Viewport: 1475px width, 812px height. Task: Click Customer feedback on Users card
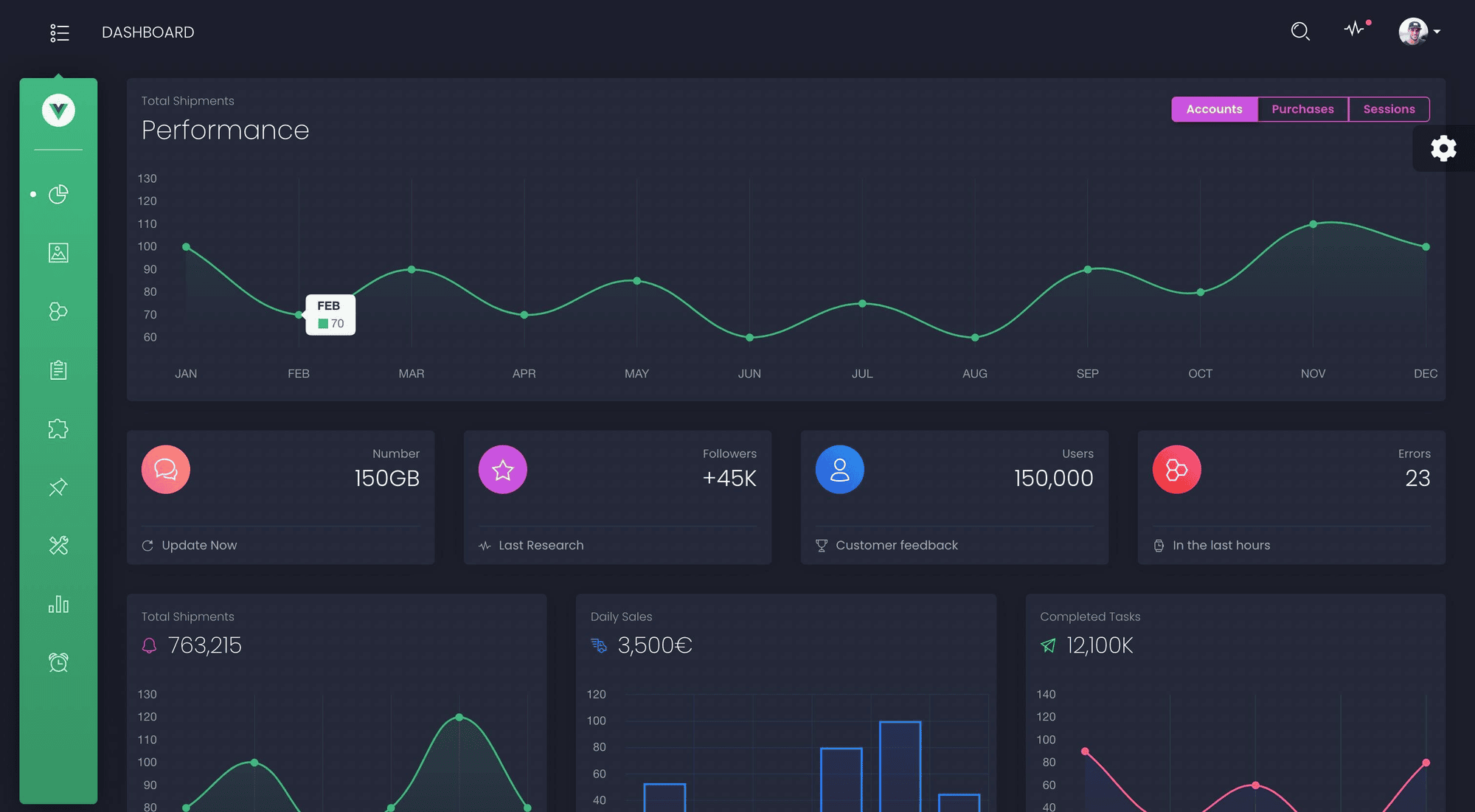coord(897,545)
